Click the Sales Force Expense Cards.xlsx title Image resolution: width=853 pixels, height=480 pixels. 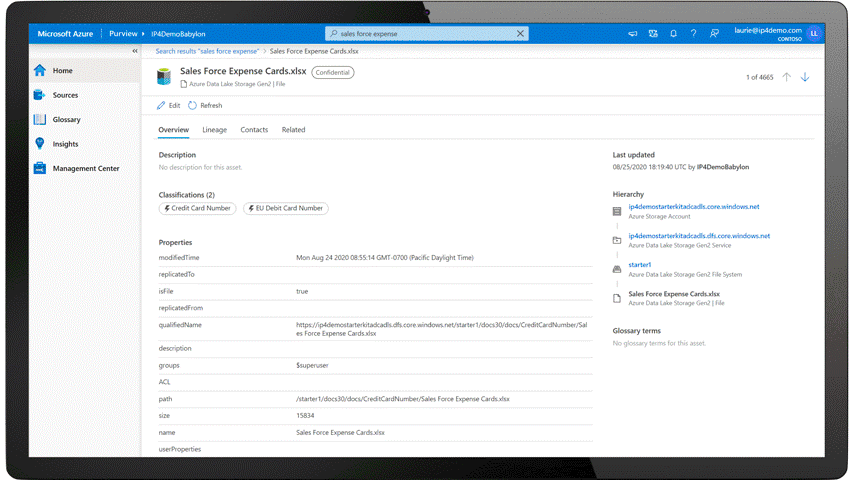click(243, 71)
